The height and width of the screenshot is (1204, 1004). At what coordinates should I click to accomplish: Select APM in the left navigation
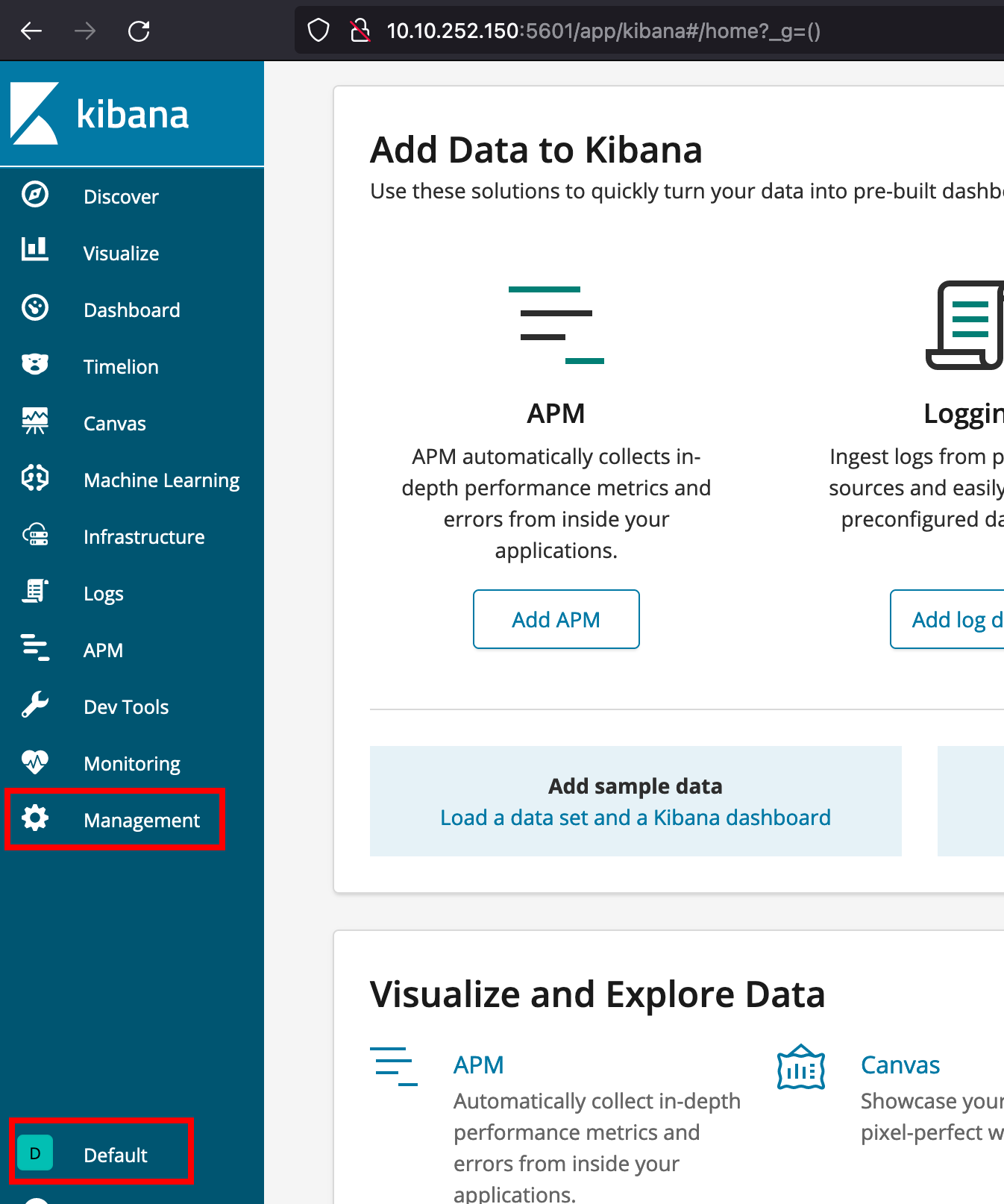tap(103, 650)
